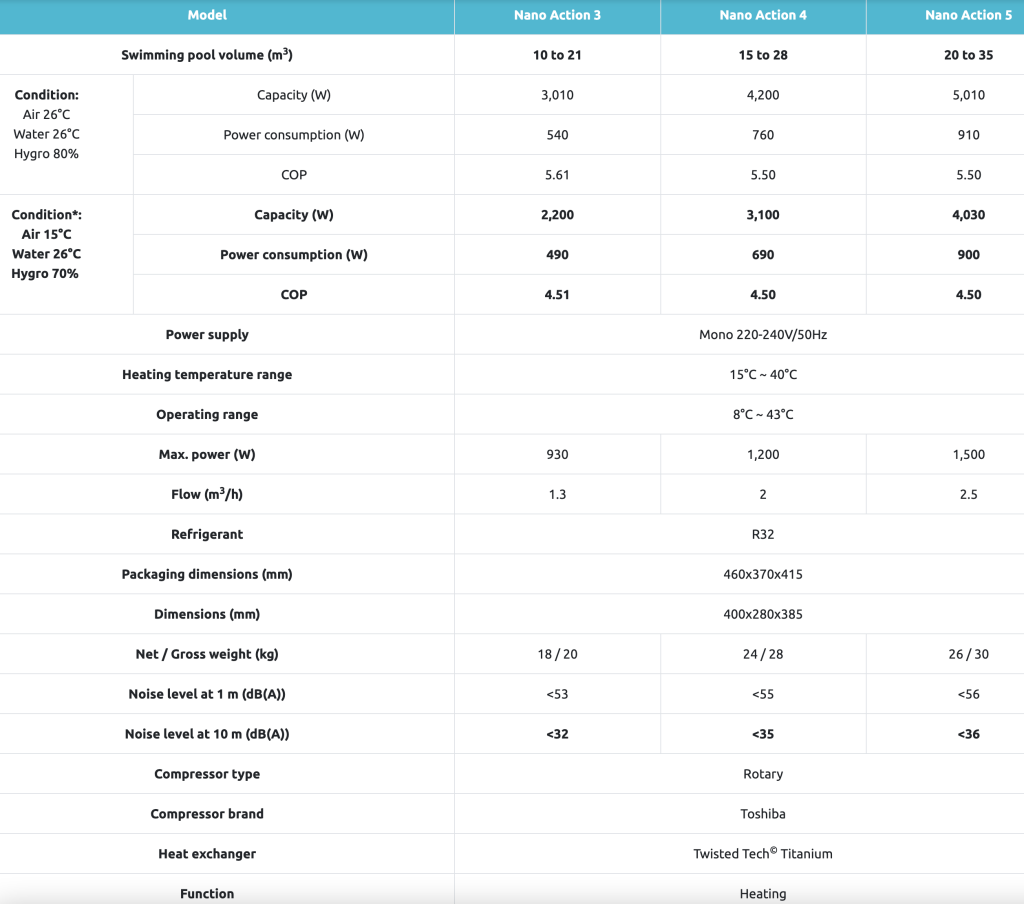The width and height of the screenshot is (1024, 904).
Task: Click the COP value "5.61"
Action: coord(557,175)
